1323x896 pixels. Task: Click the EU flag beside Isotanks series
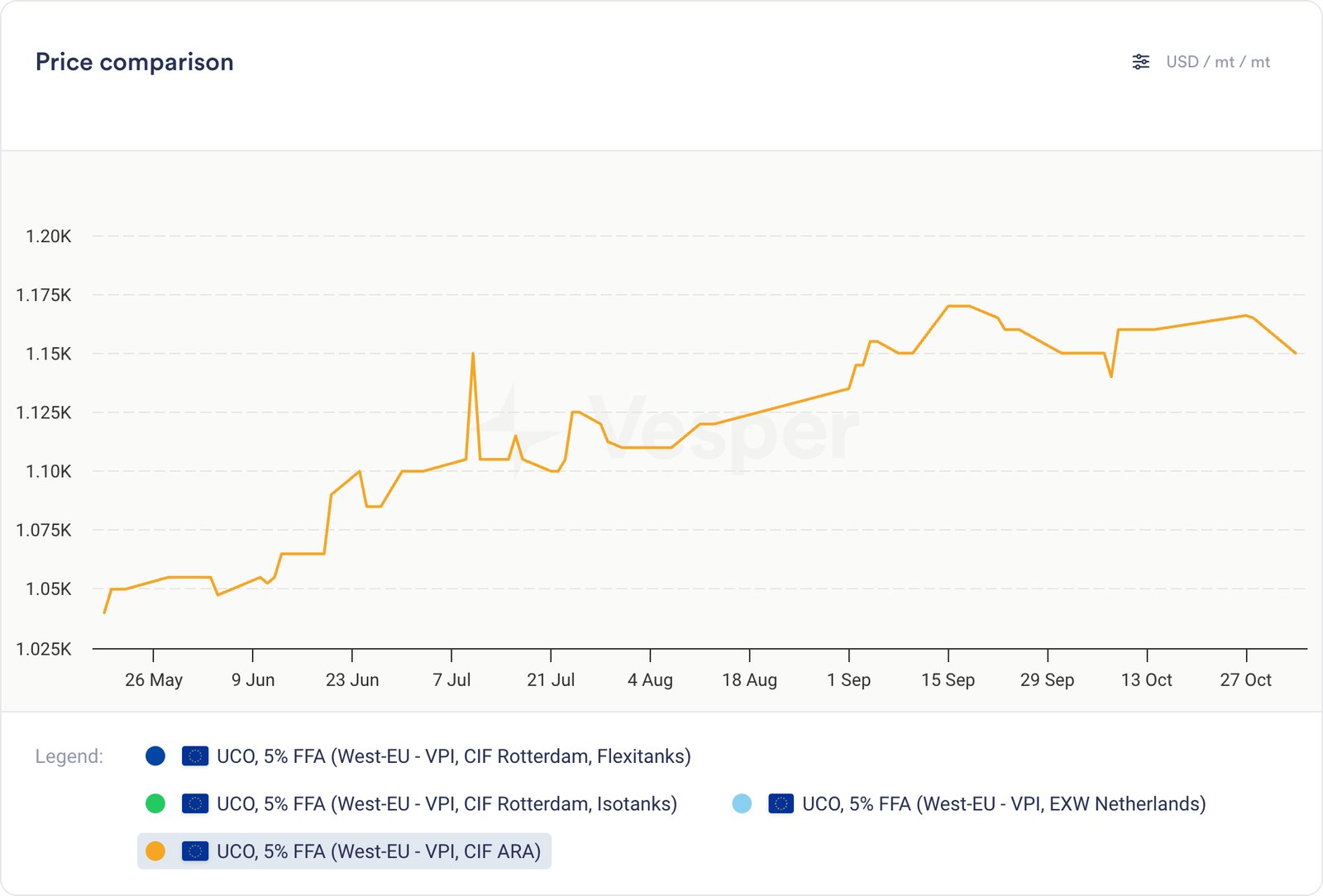coord(195,803)
